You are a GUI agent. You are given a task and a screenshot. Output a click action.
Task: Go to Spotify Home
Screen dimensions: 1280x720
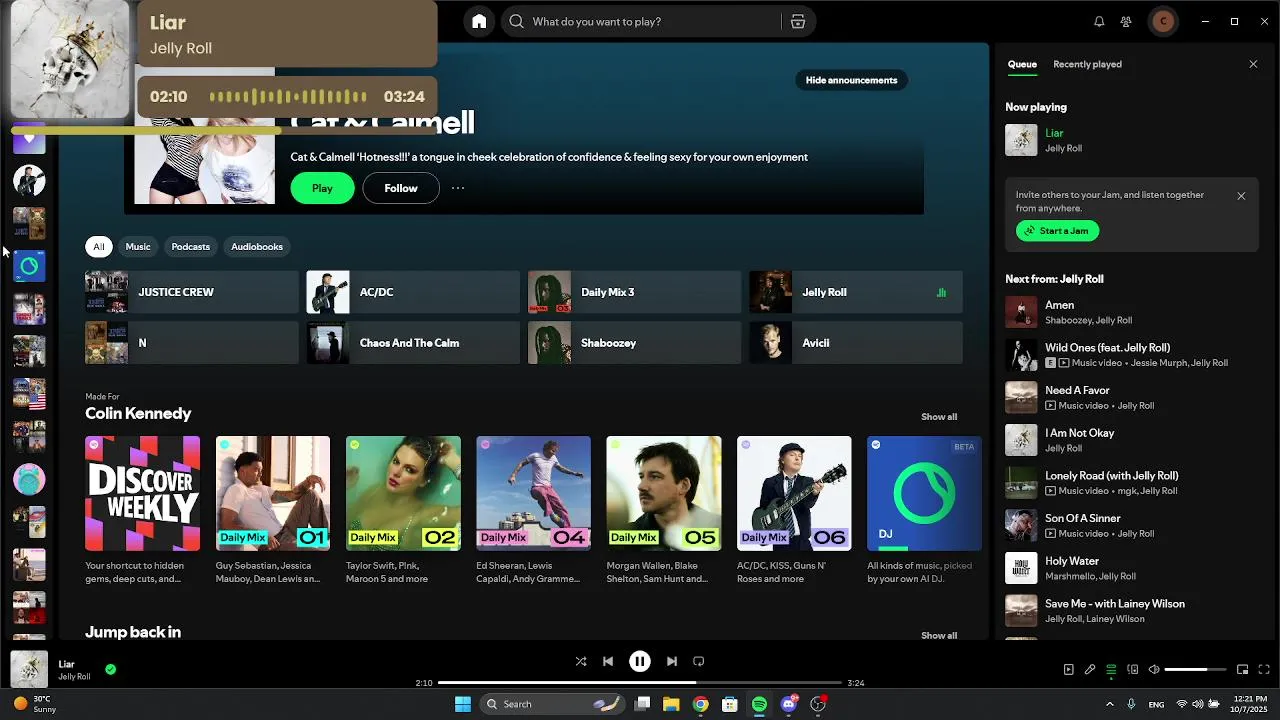click(x=479, y=21)
